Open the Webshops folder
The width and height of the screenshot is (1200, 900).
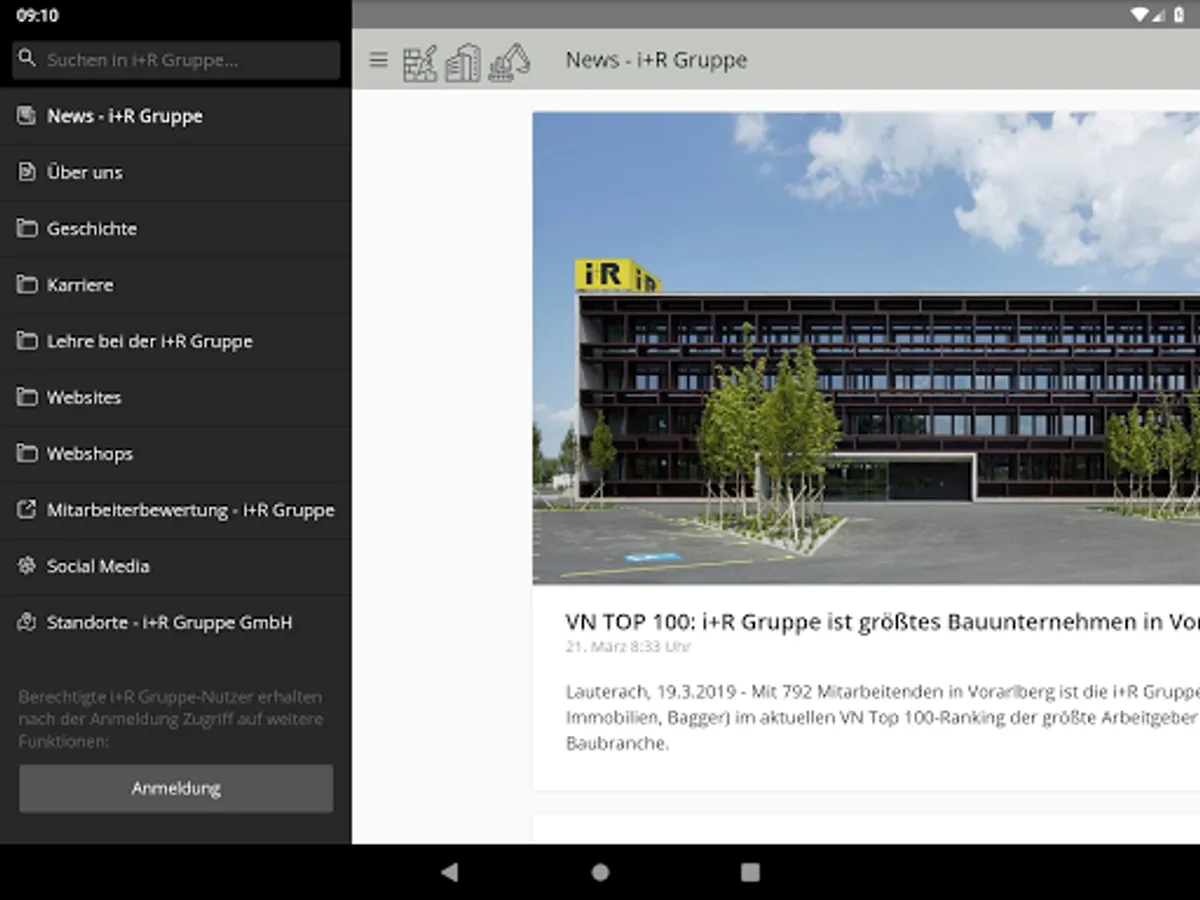(89, 454)
